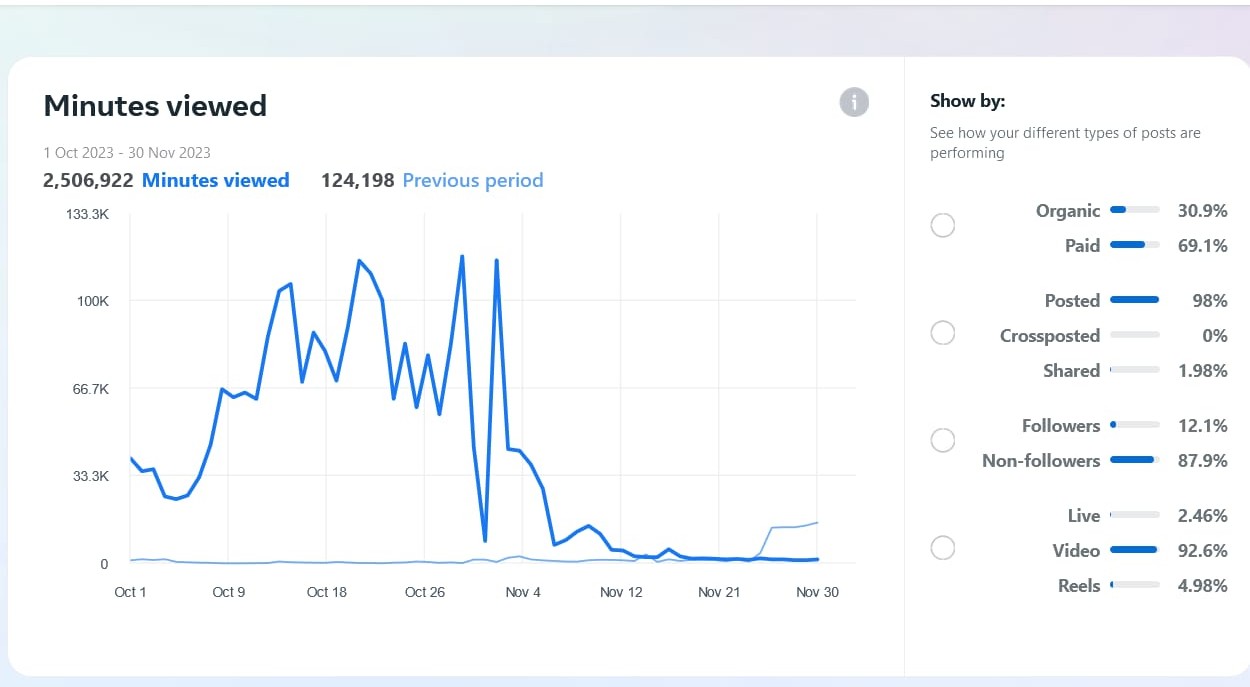The height and width of the screenshot is (687, 1250).
Task: Click the Oct 18 date axis label
Action: coord(326,592)
